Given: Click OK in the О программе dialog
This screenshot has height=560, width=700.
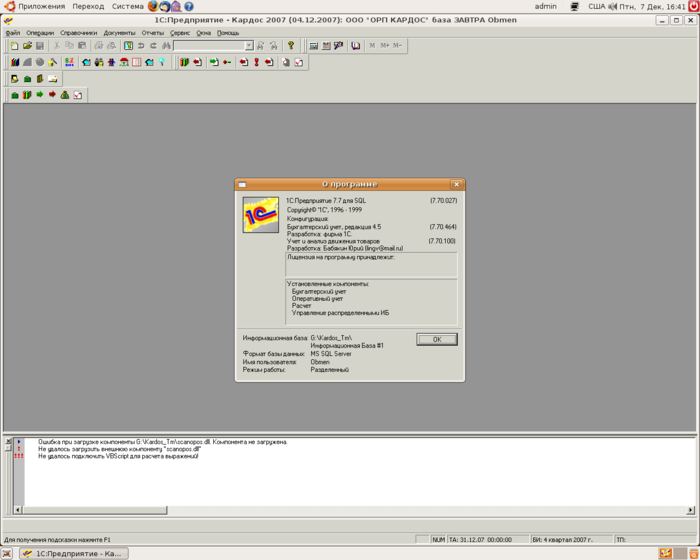Looking at the screenshot, I should pyautogui.click(x=437, y=339).
